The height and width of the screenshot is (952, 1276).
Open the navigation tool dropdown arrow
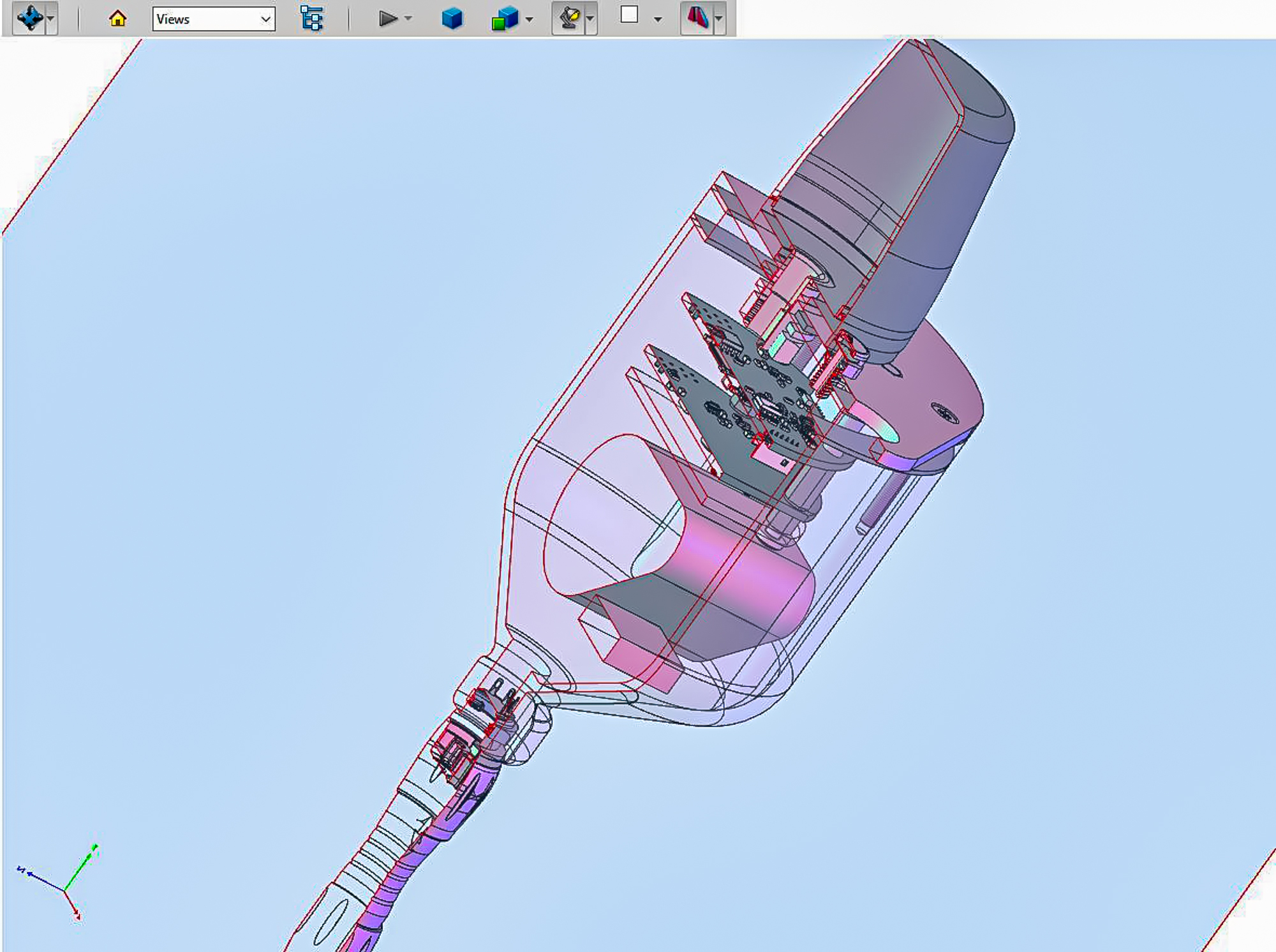pos(51,19)
